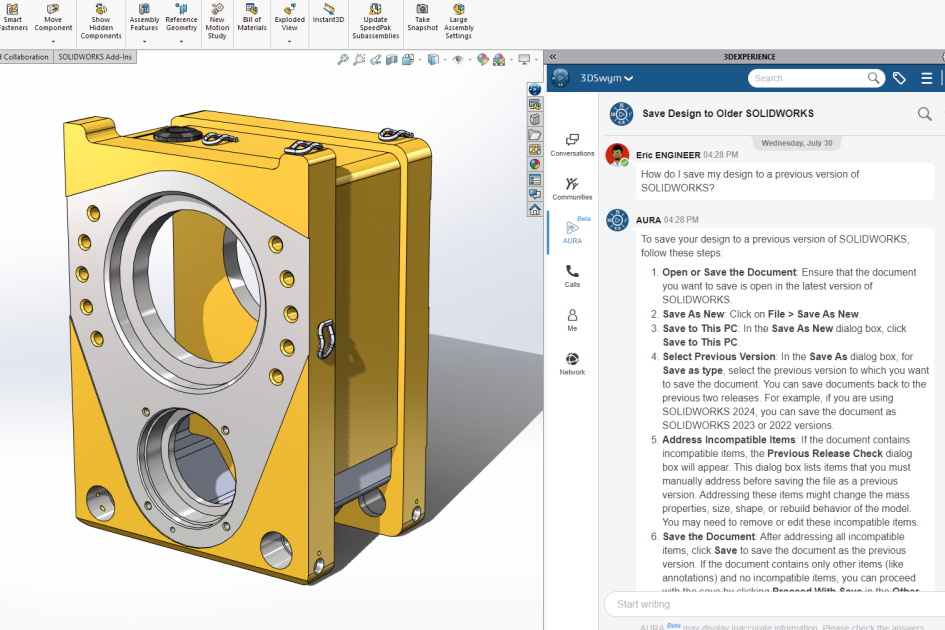
Task: Update SpeedPak Subassemblies
Action: (x=375, y=18)
